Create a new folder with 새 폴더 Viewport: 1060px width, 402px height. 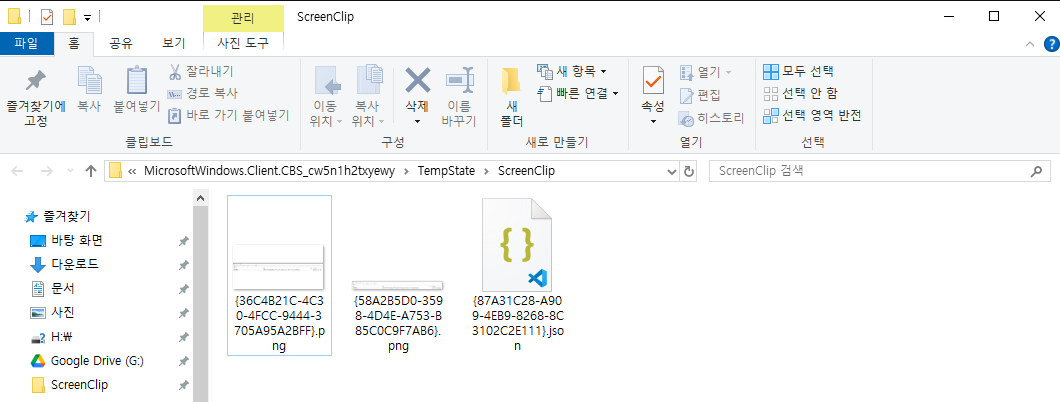click(x=512, y=96)
